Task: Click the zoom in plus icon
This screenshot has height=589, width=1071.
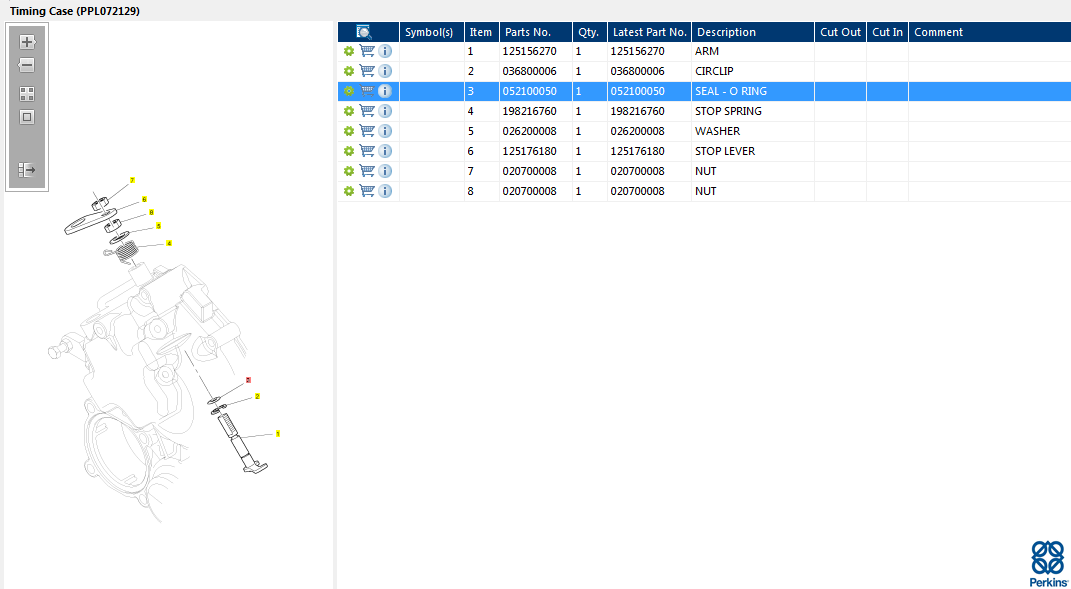Action: click(x=27, y=42)
